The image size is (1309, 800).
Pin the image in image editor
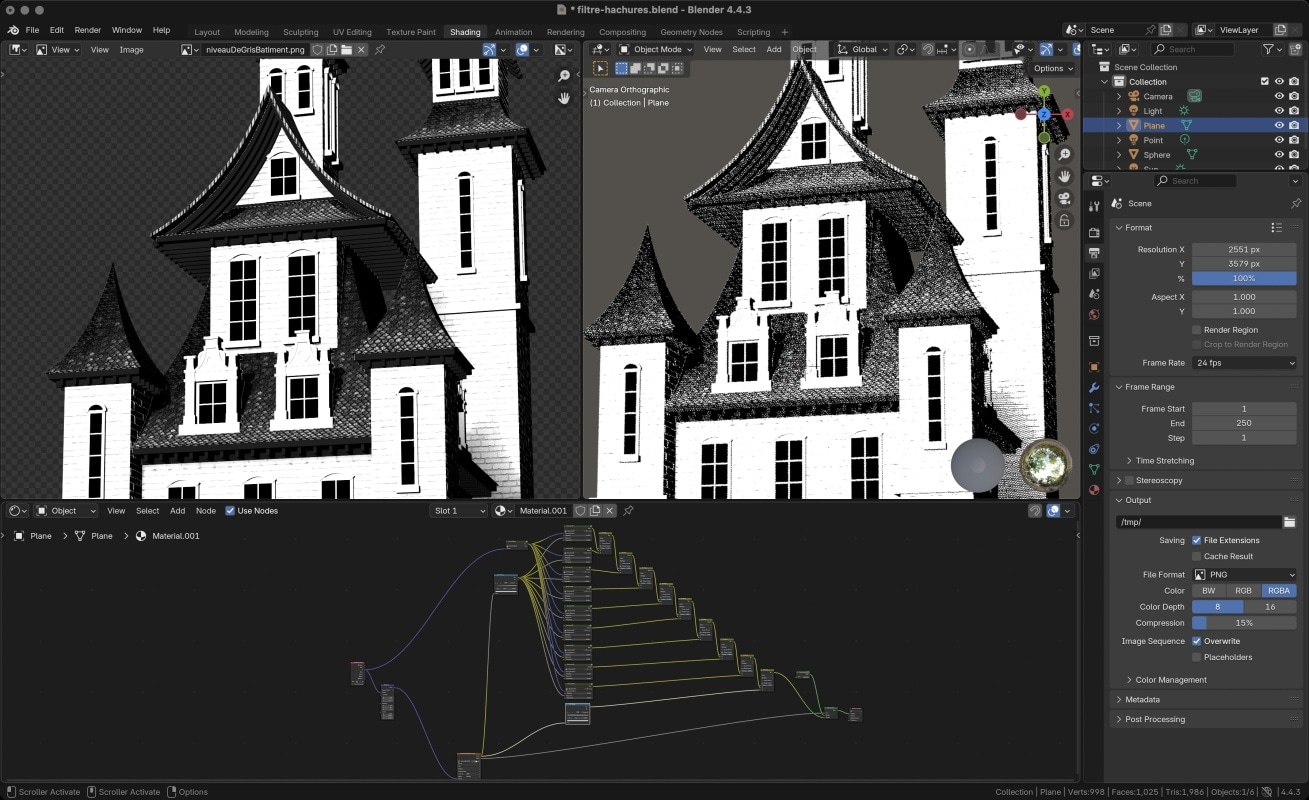[x=380, y=49]
